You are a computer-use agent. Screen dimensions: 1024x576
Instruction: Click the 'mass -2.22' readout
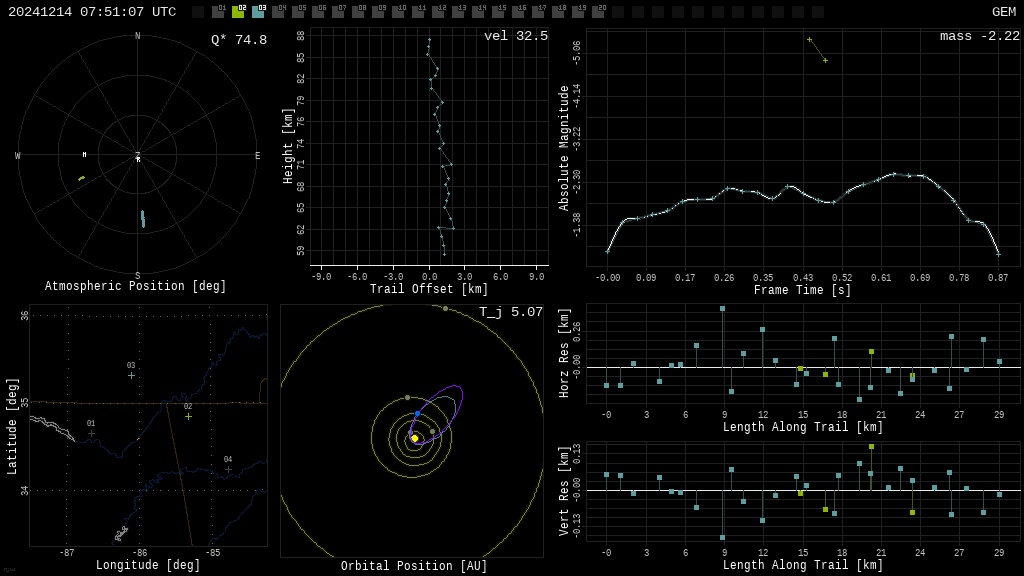pyautogui.click(x=979, y=36)
